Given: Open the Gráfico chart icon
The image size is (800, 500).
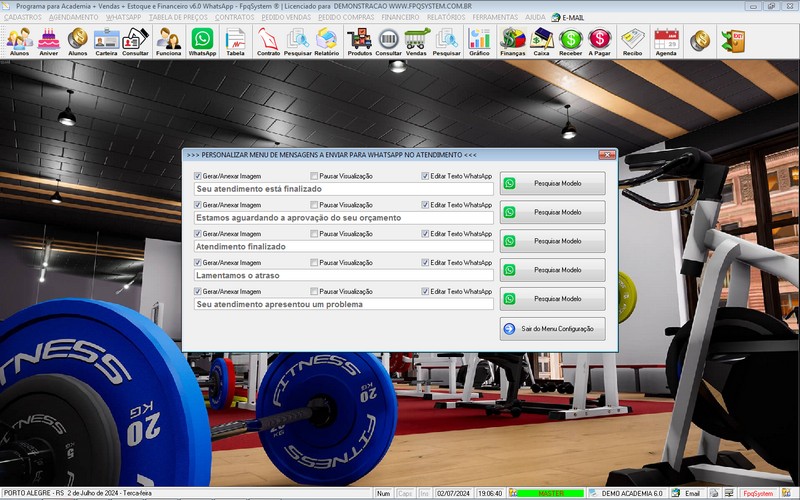Looking at the screenshot, I should coord(479,41).
